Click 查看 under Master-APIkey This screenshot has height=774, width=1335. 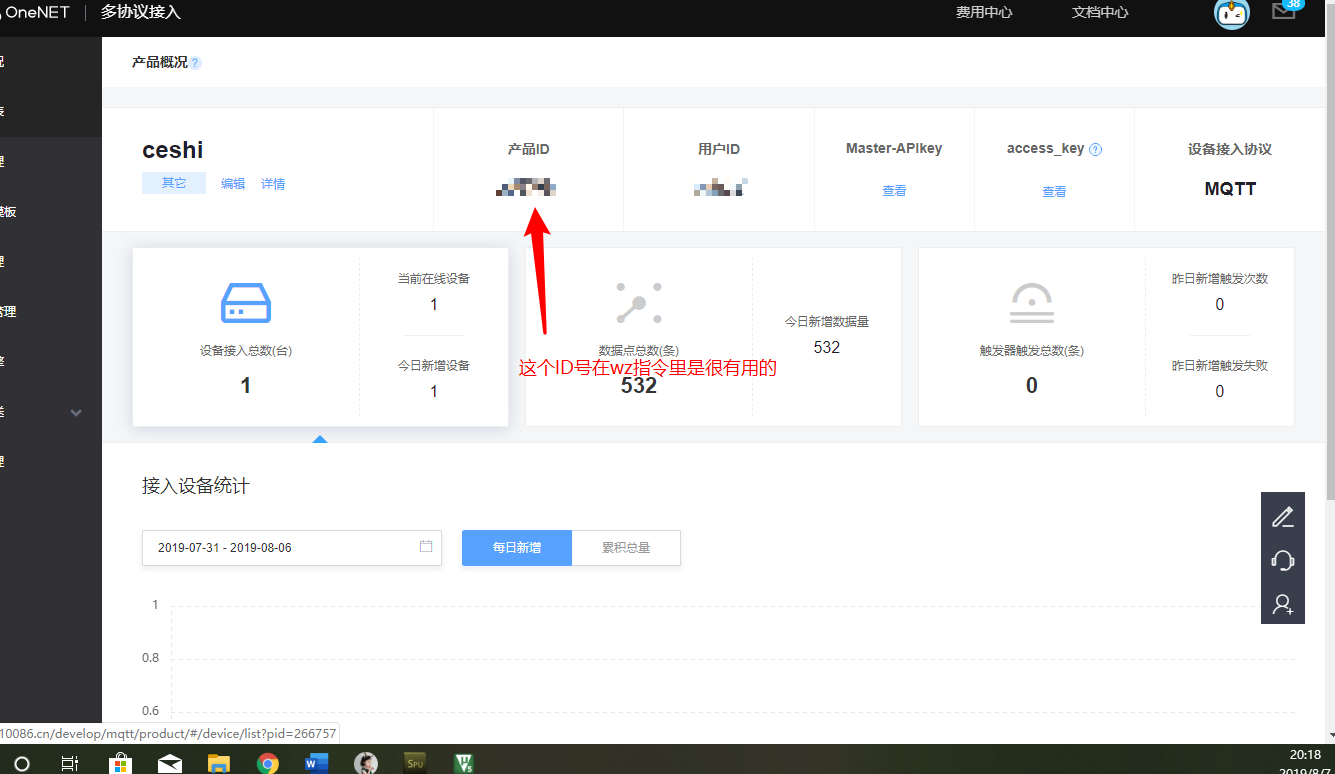(893, 190)
